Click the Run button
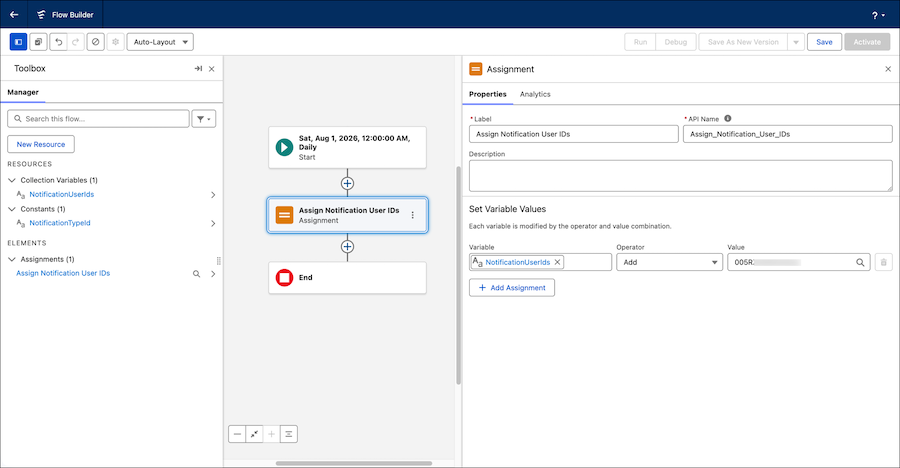Screen dimensions: 900x468 640,42
